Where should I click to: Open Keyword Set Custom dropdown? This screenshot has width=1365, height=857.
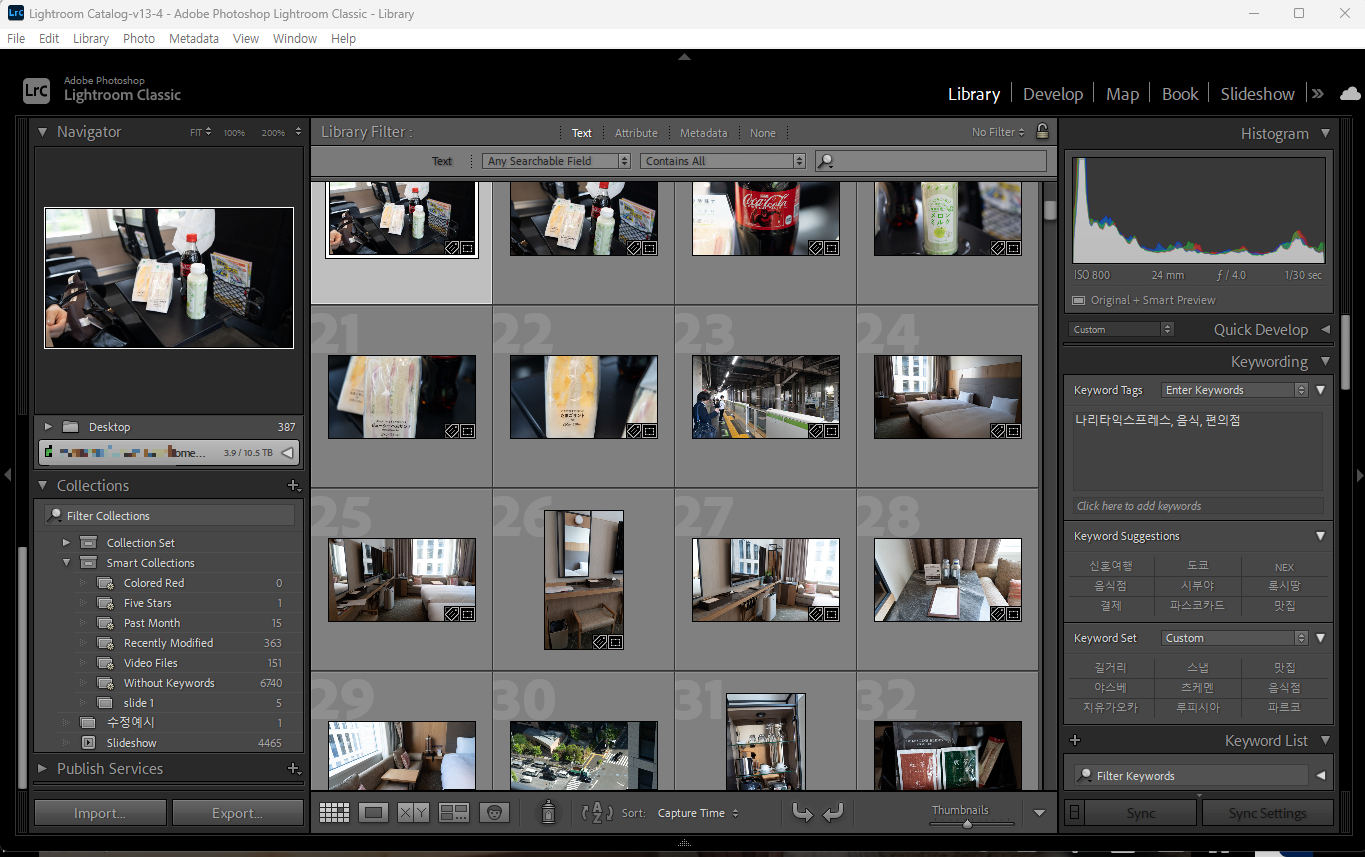pyautogui.click(x=1235, y=638)
